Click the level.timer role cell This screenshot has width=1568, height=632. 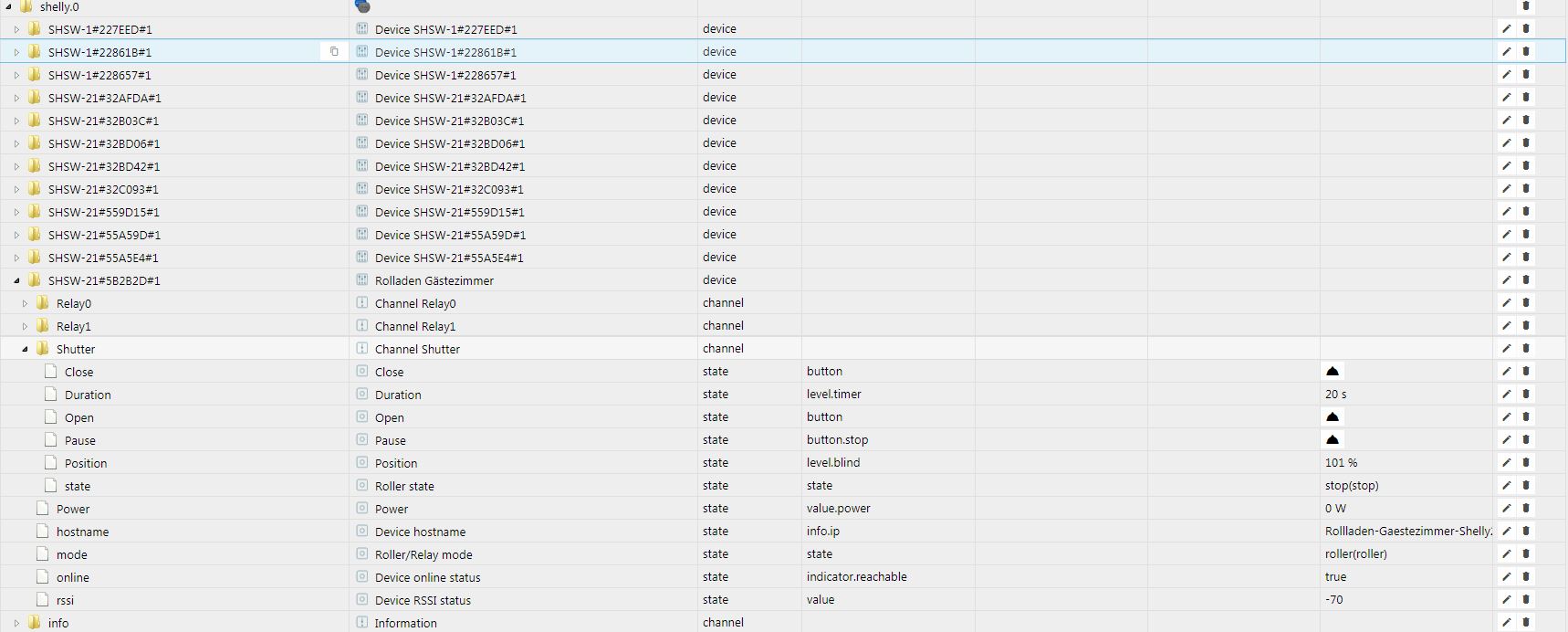833,395
